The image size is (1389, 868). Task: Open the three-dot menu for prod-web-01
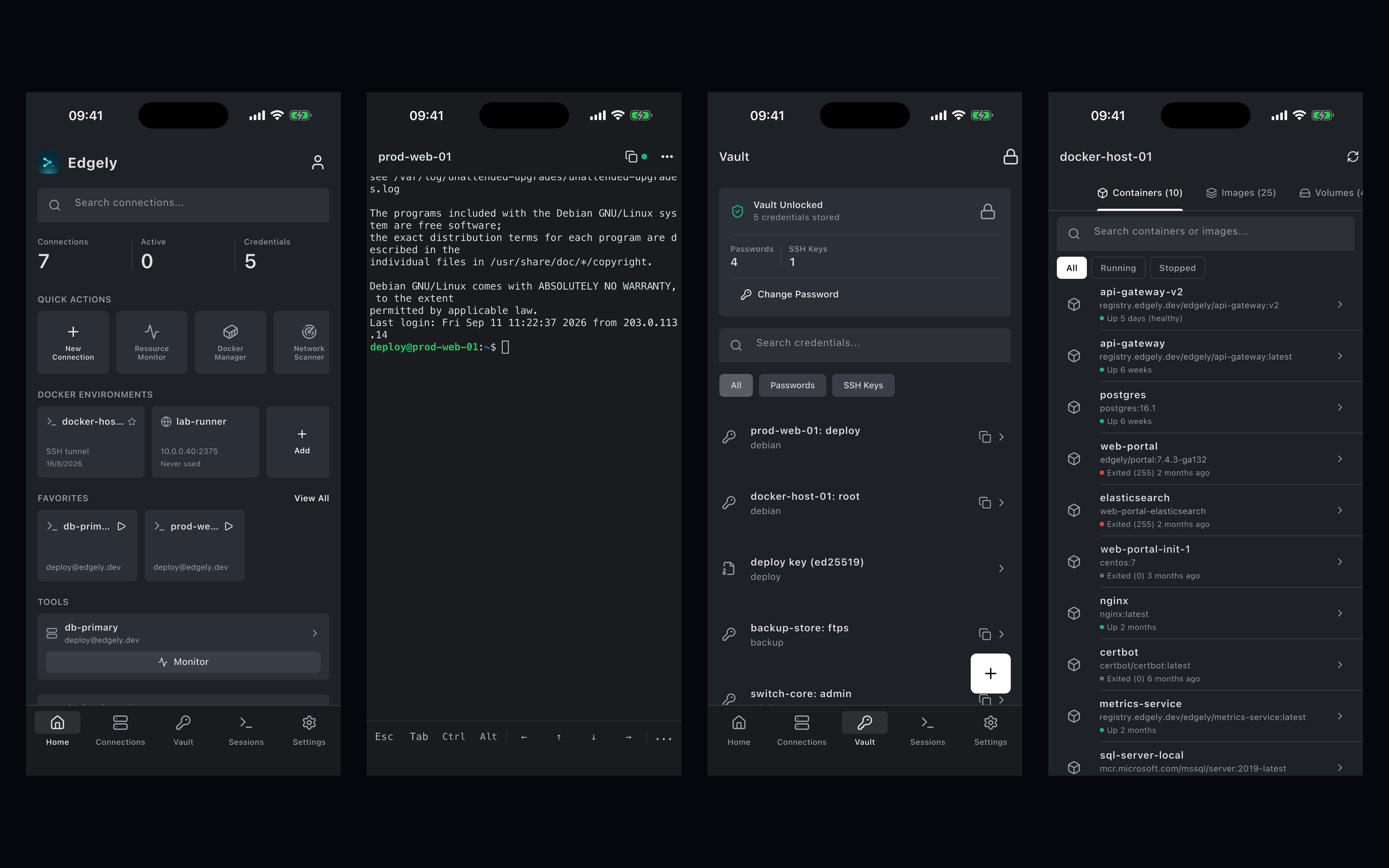click(x=667, y=157)
